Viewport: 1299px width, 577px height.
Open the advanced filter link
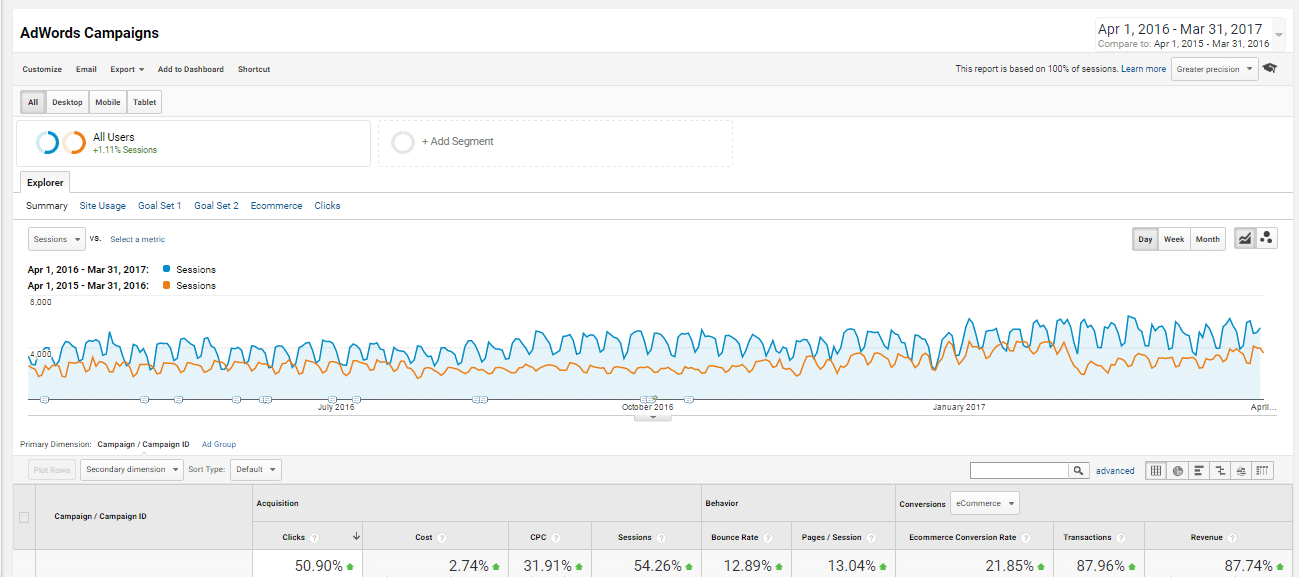1115,470
